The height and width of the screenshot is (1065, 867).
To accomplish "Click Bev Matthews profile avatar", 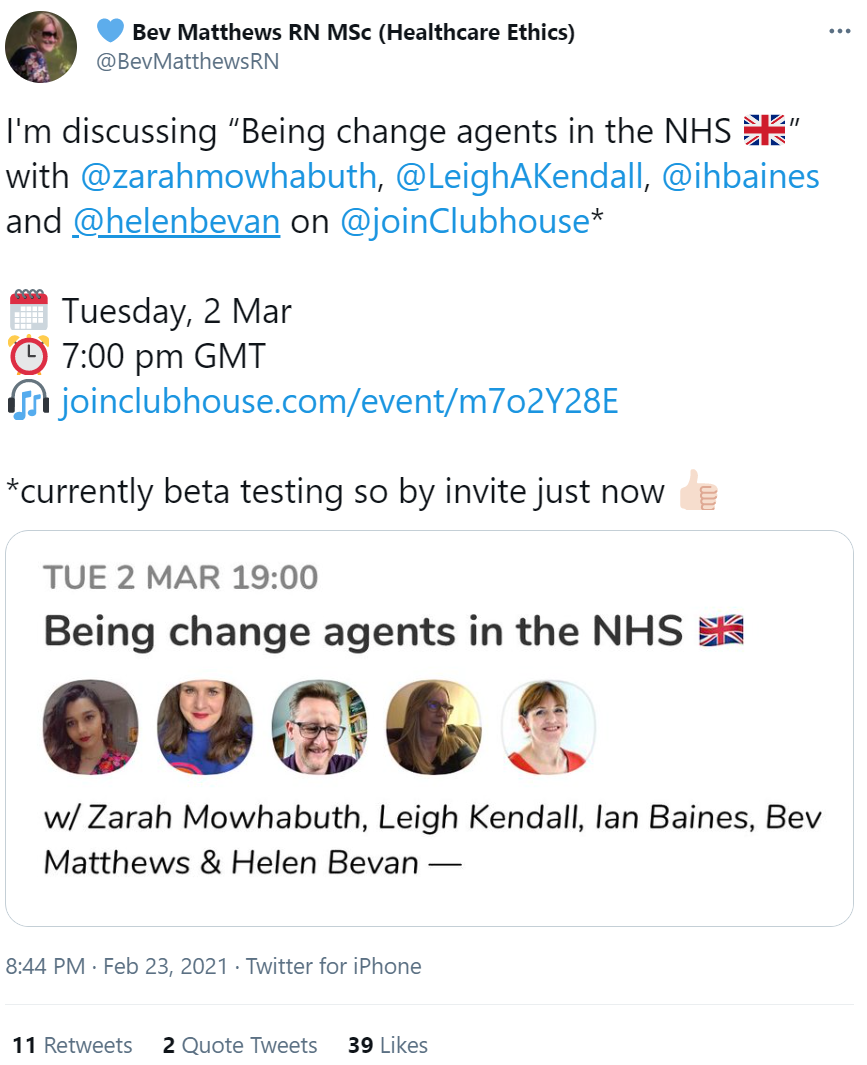I will coord(41,47).
